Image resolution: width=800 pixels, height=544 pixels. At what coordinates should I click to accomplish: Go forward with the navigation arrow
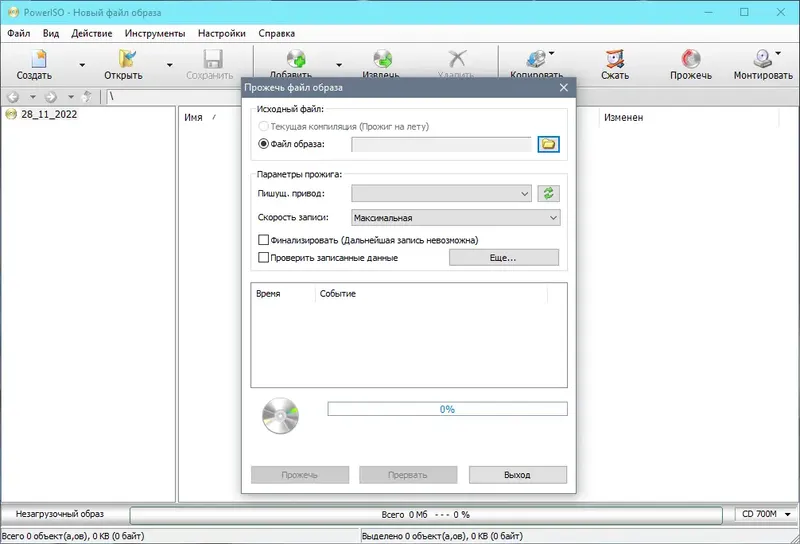[x=51, y=96]
